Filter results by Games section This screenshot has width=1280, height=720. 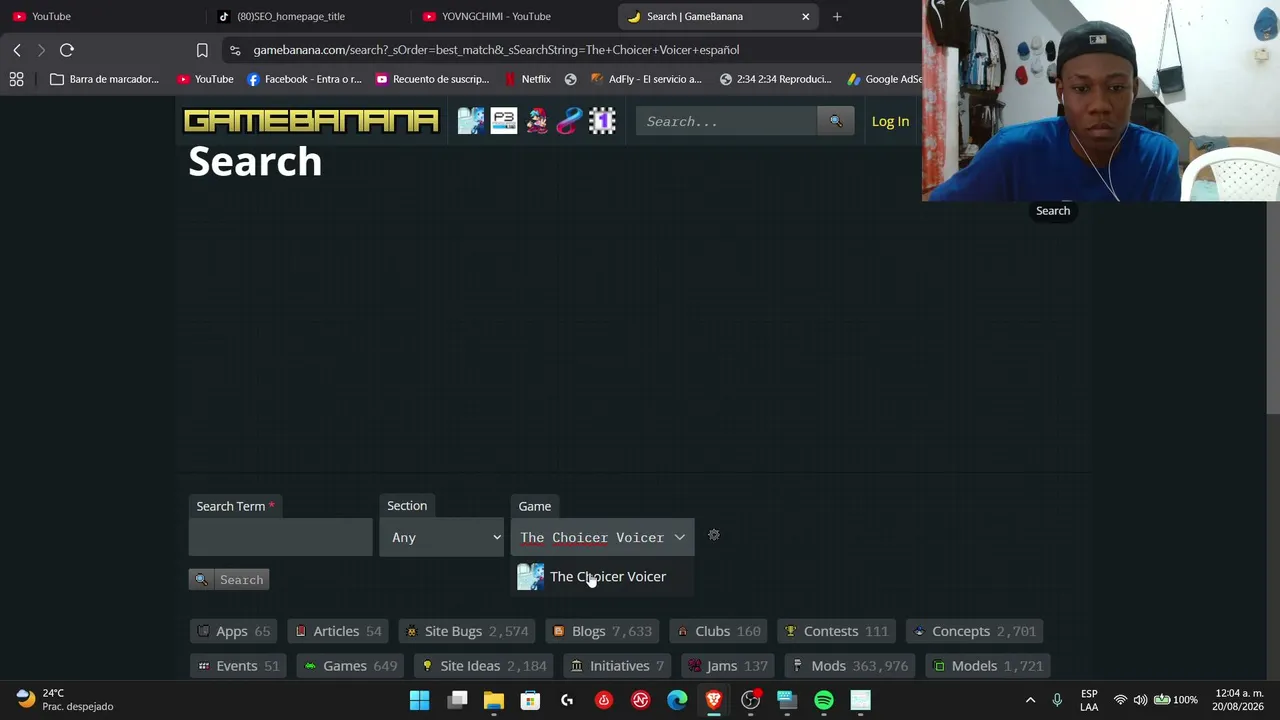(351, 666)
